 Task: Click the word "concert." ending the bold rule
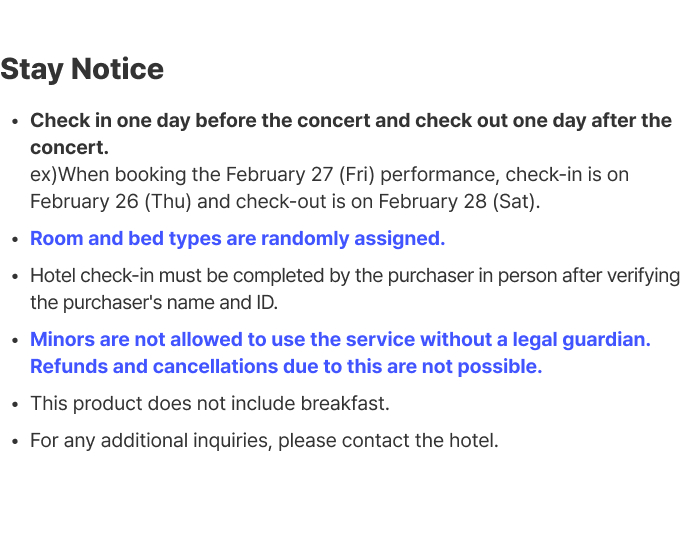click(69, 148)
